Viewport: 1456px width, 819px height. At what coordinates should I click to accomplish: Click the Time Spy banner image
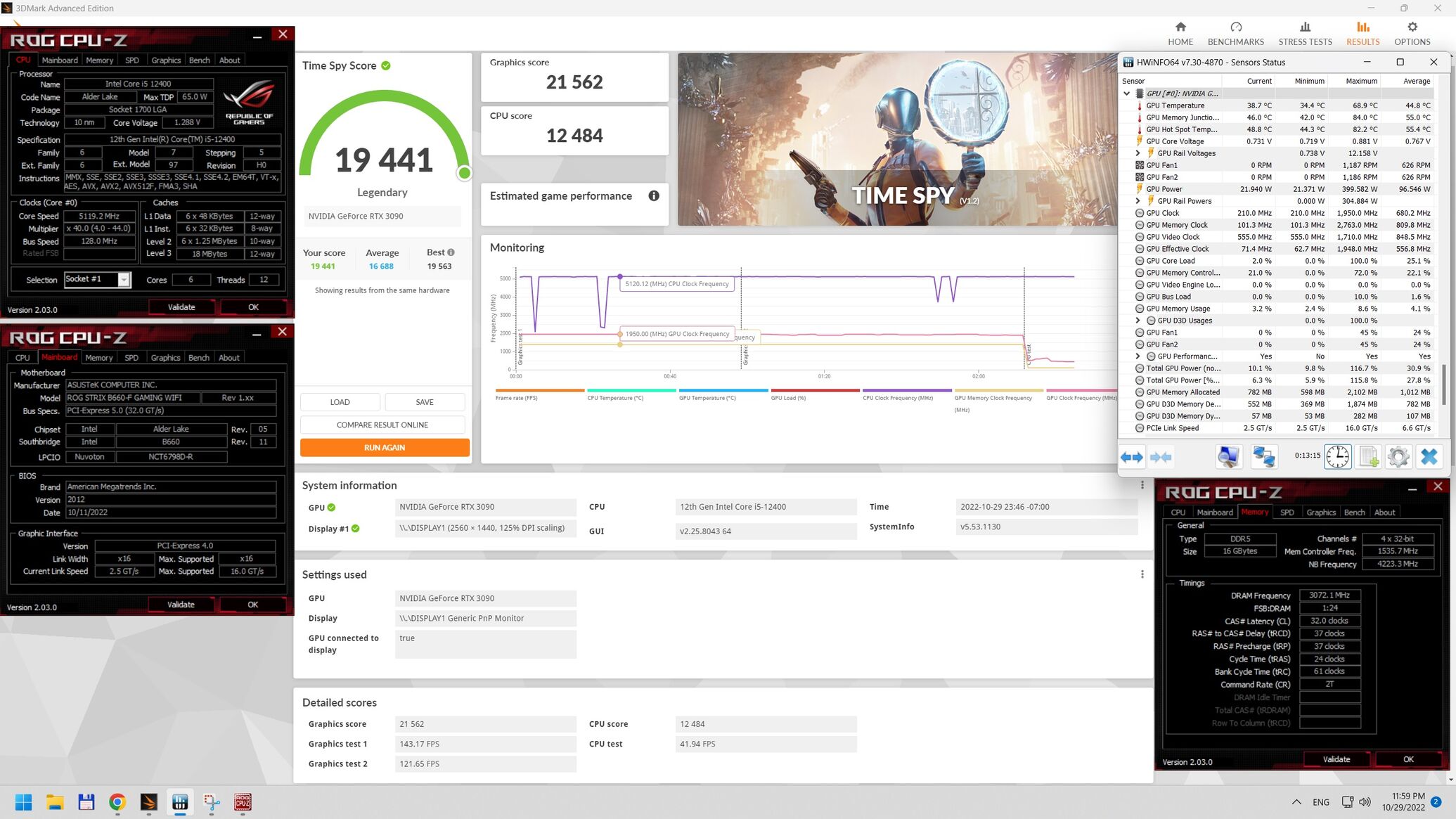coord(897,139)
